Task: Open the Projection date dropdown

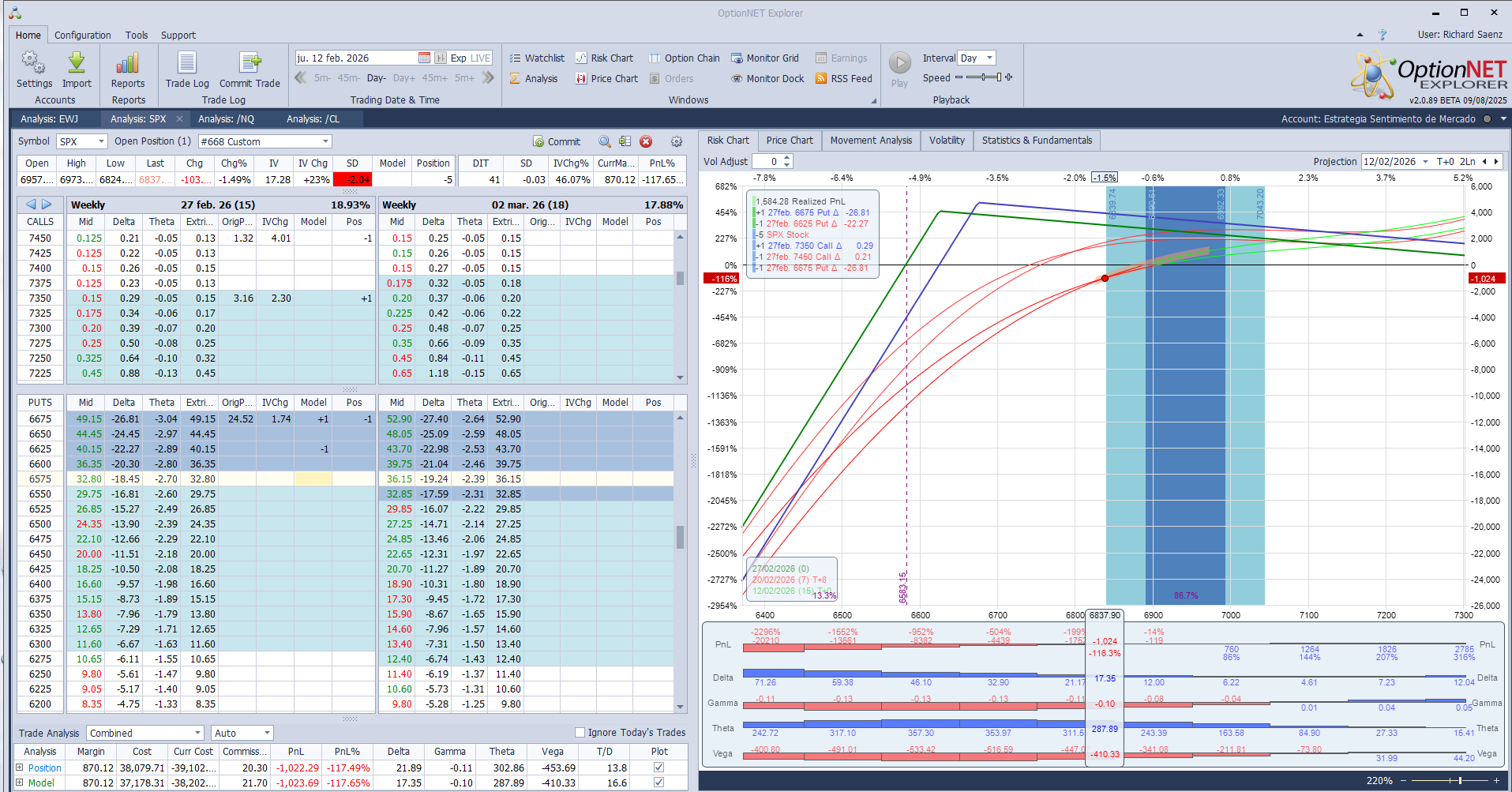Action: 1425,161
